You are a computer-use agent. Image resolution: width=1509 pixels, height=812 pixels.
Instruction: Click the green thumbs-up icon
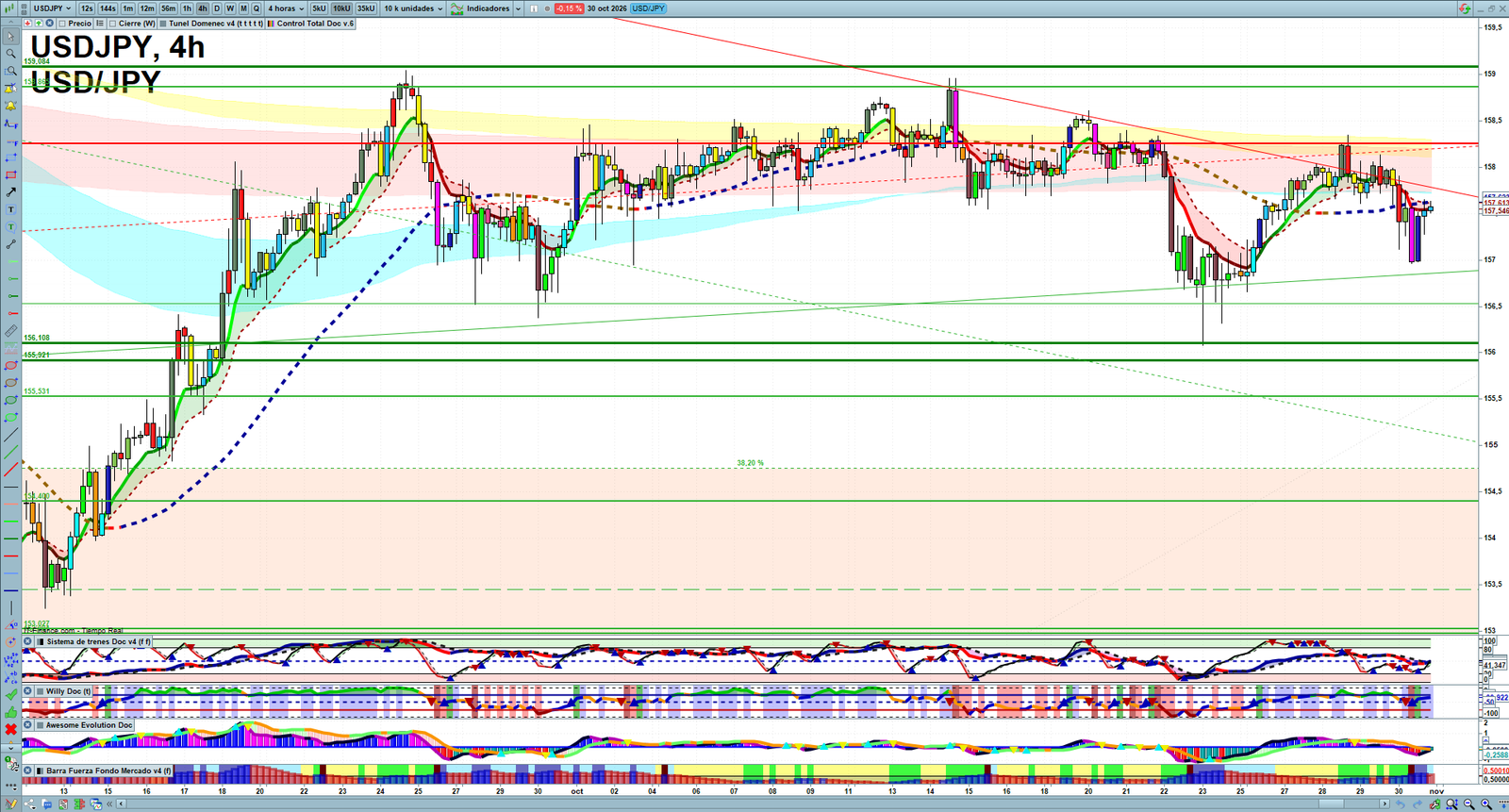click(10, 713)
